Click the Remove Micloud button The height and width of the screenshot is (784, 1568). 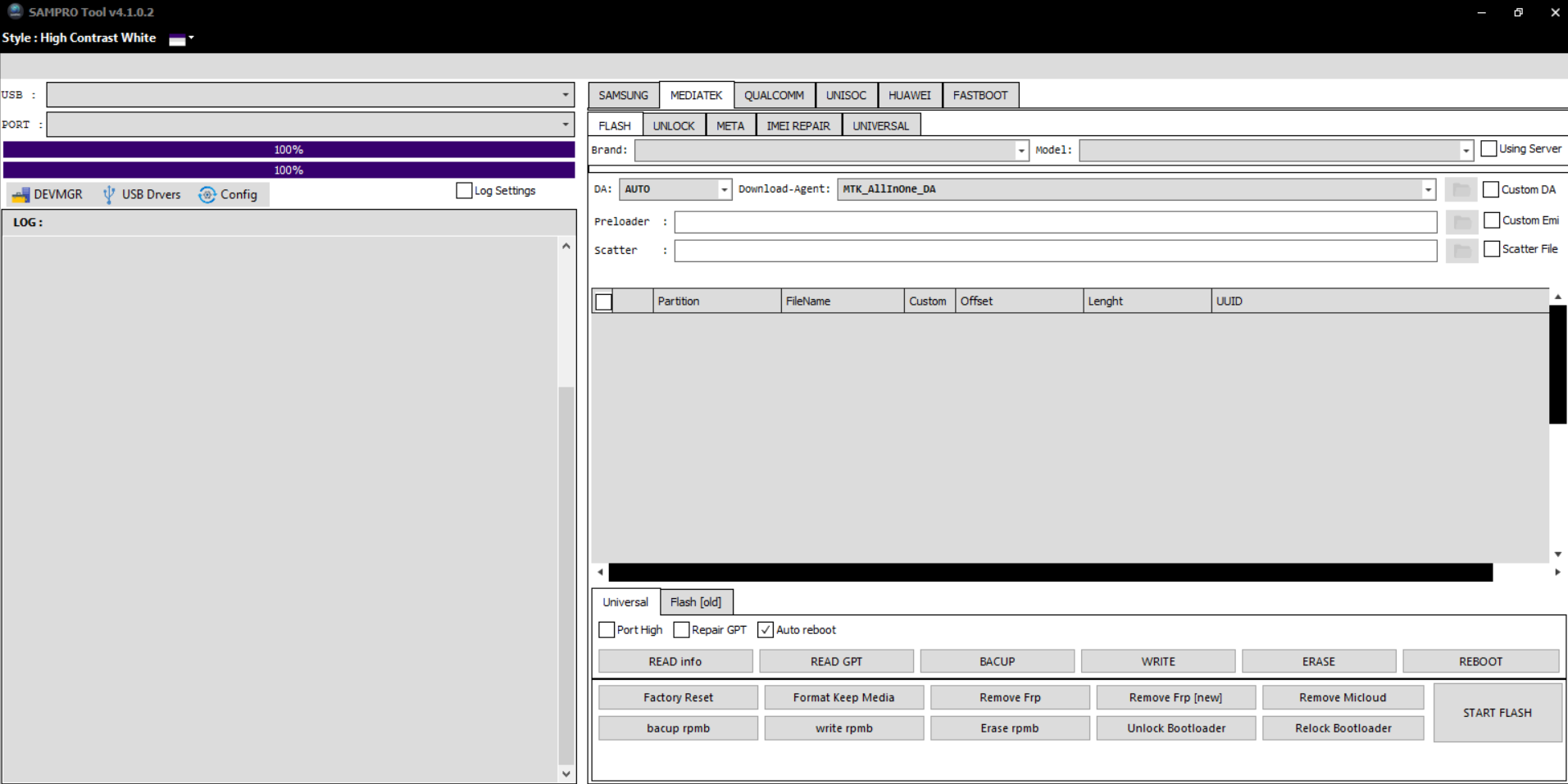point(1343,697)
